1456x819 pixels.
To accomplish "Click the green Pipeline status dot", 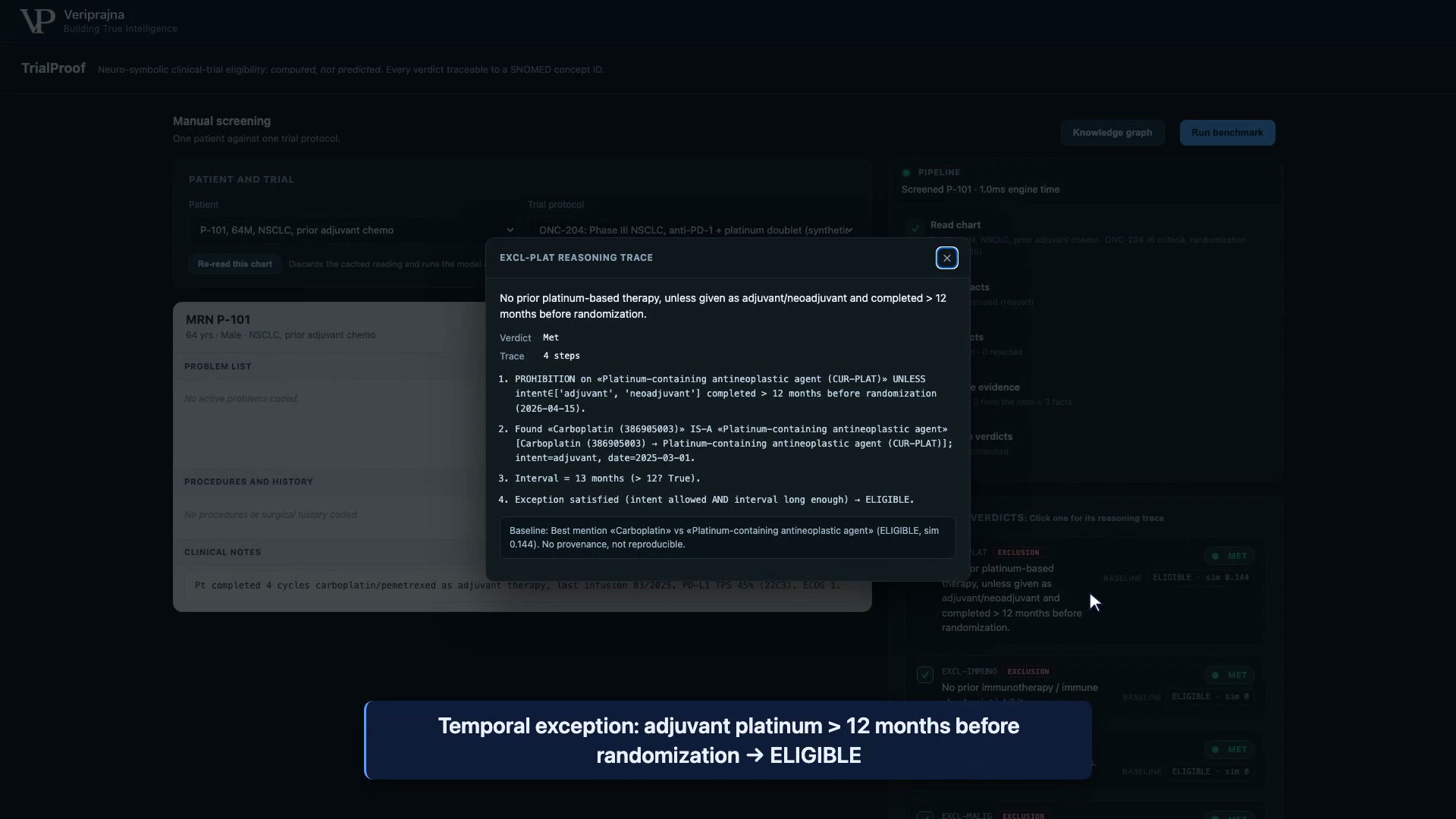I will [x=905, y=173].
